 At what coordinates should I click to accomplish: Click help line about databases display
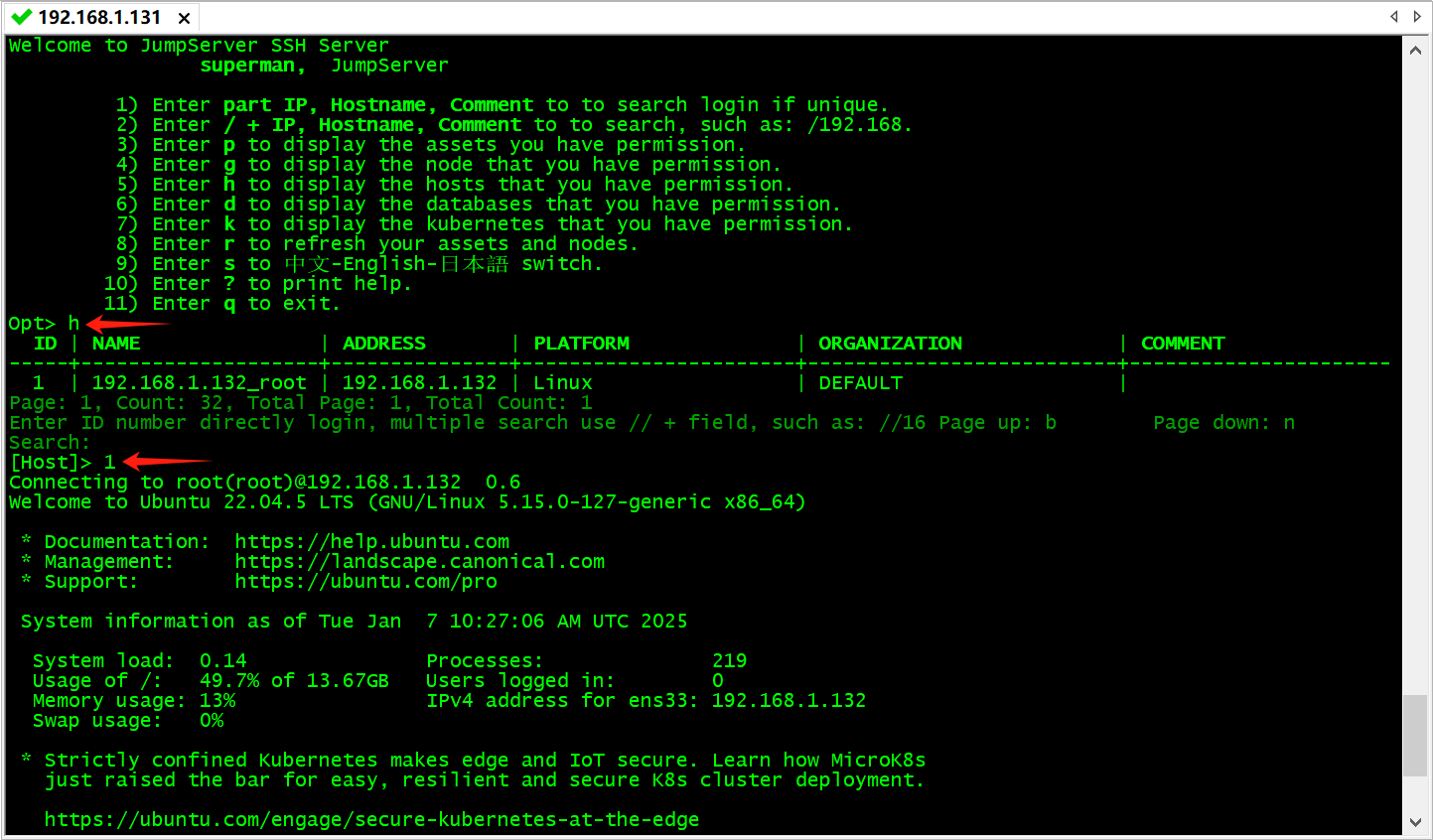(x=479, y=204)
